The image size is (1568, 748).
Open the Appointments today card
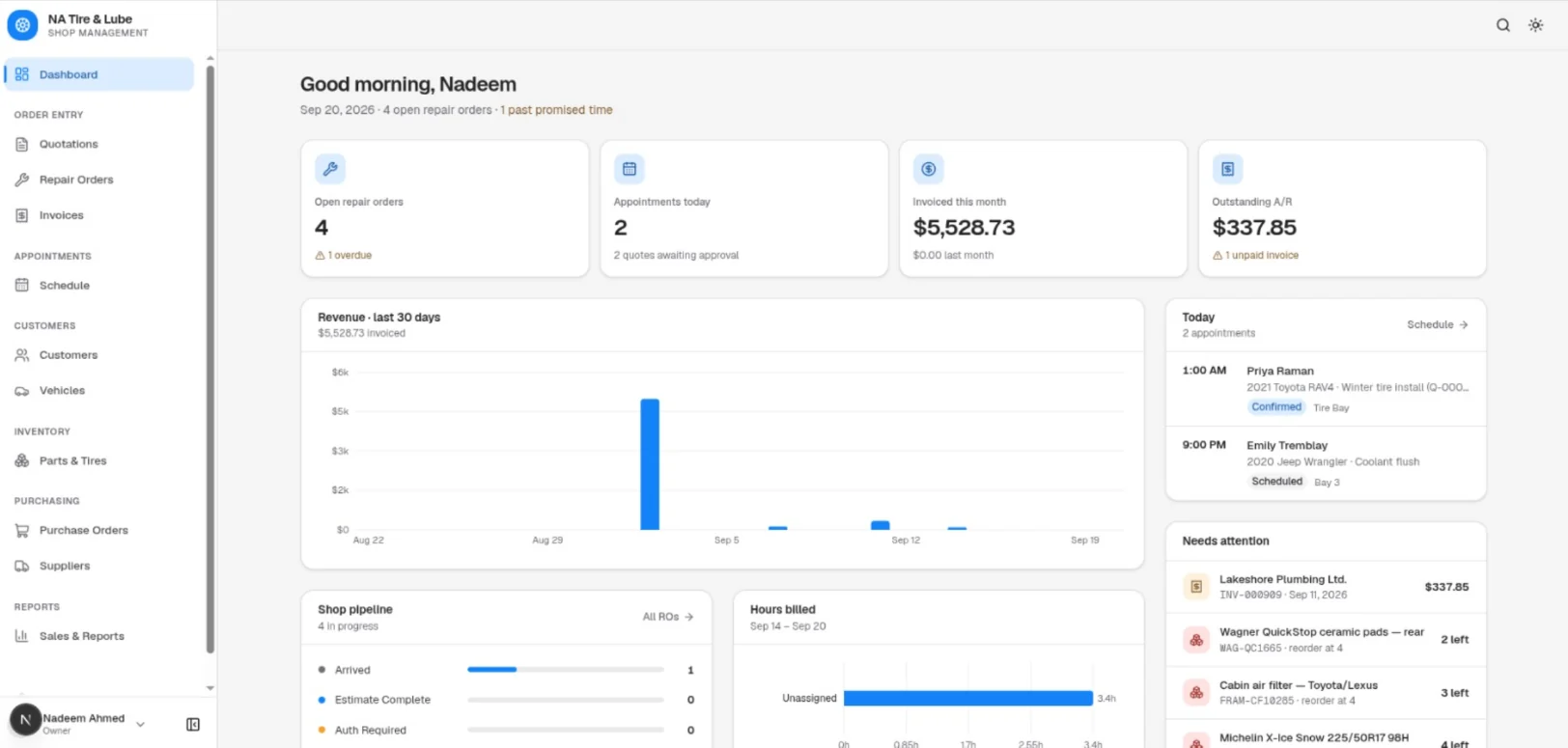[x=744, y=208]
